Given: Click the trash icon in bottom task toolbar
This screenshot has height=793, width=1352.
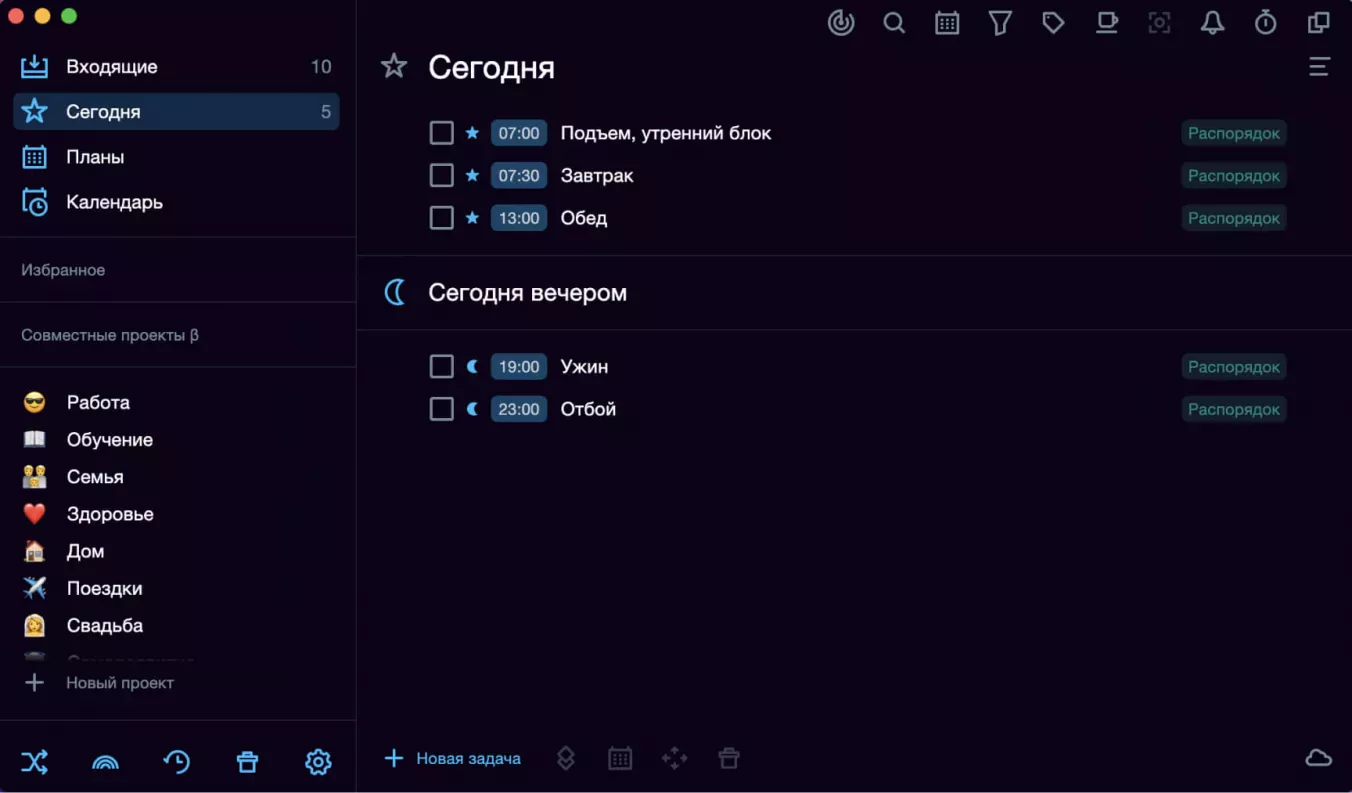Looking at the screenshot, I should pos(729,758).
